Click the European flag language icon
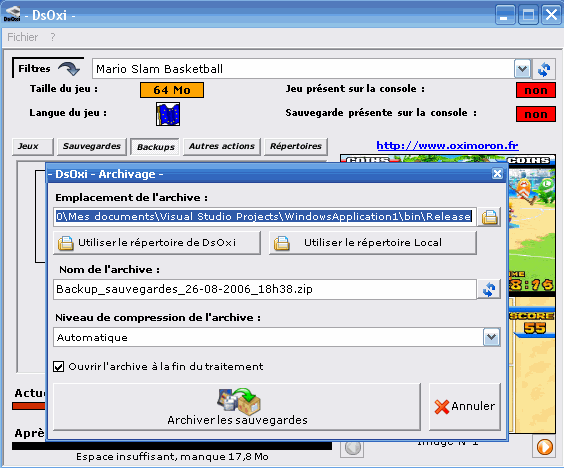The width and height of the screenshot is (564, 468). [168, 114]
